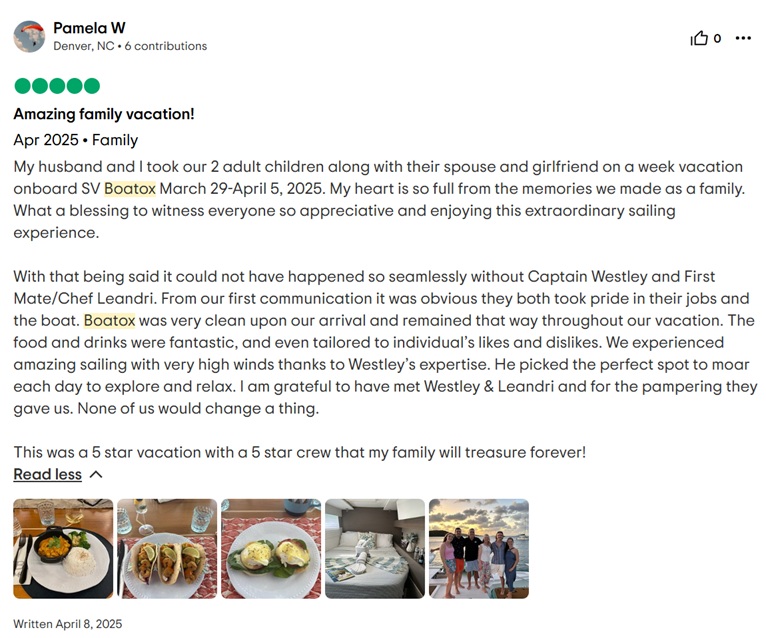Click the 6 contributions text

click(166, 46)
